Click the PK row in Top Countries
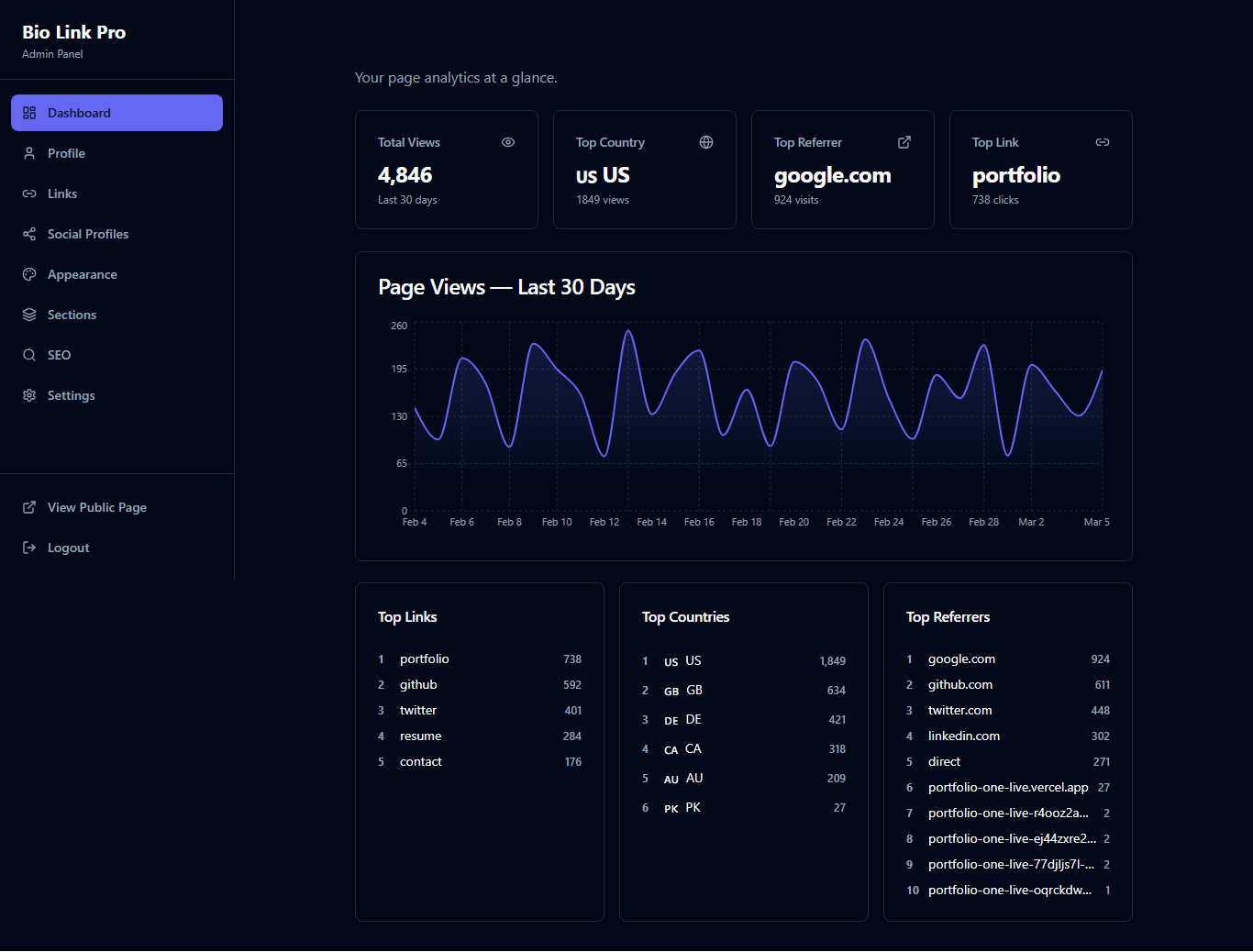This screenshot has width=1253, height=952. tap(744, 808)
